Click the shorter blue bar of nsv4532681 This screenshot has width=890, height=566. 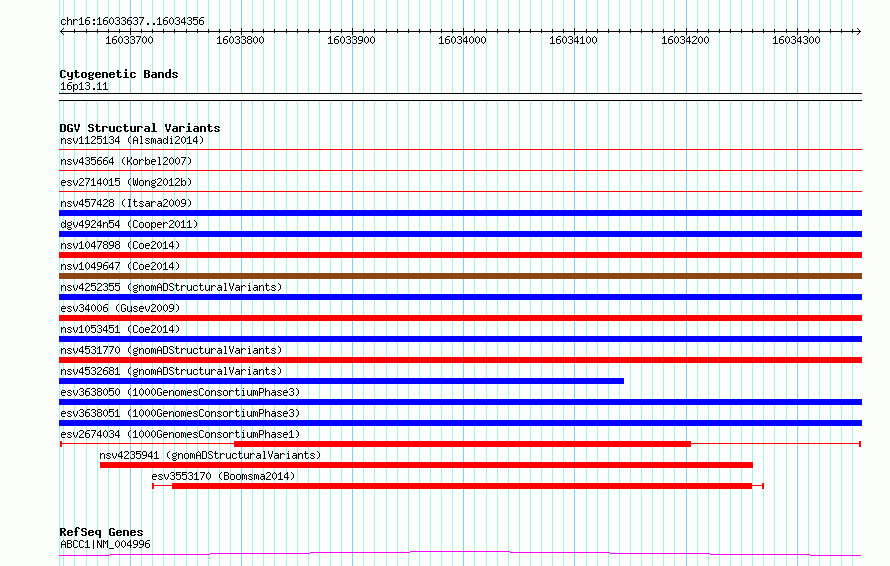[342, 381]
